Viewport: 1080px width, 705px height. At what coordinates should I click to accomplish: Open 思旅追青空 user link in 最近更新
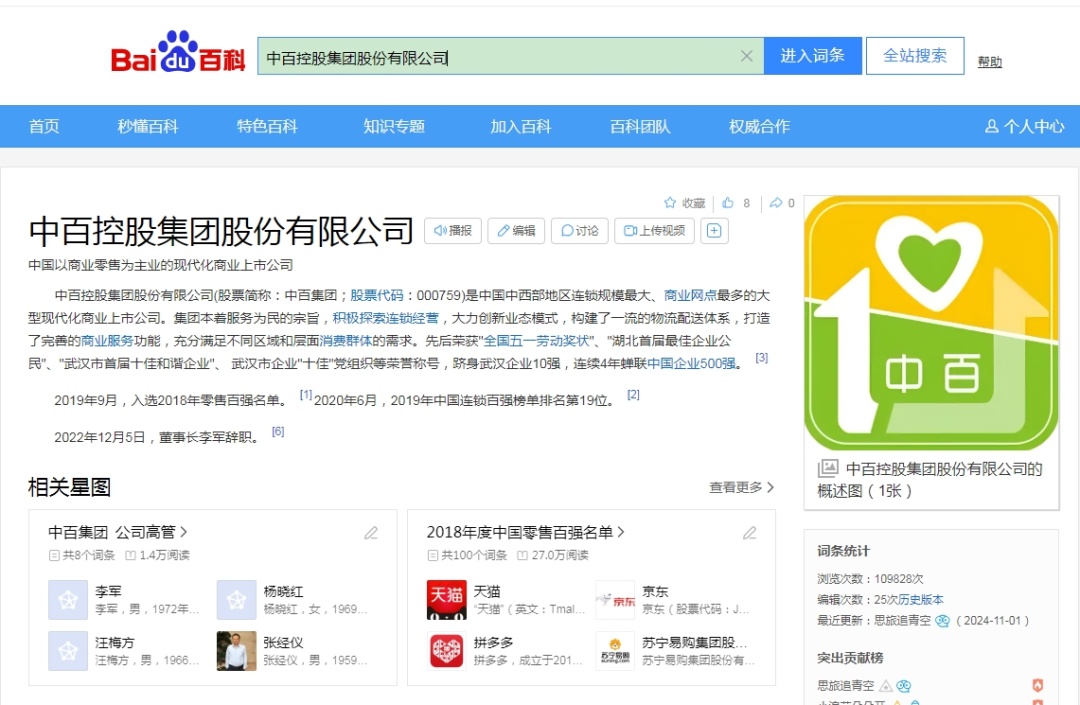point(902,620)
